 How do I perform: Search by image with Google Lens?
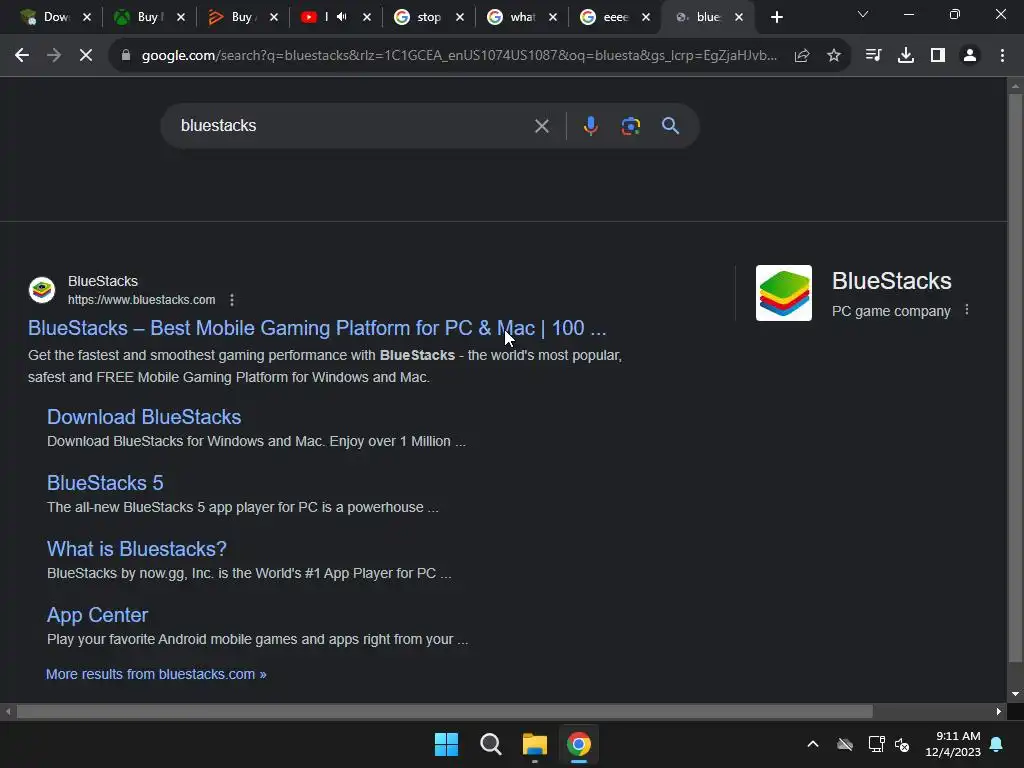tap(631, 126)
